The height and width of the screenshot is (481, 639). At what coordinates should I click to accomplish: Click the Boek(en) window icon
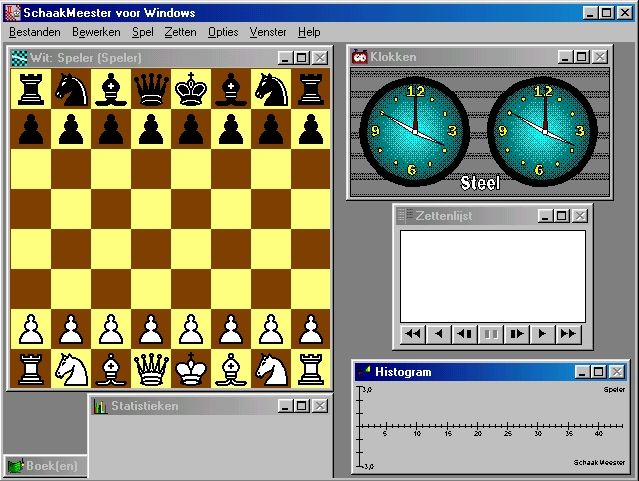(x=15, y=466)
